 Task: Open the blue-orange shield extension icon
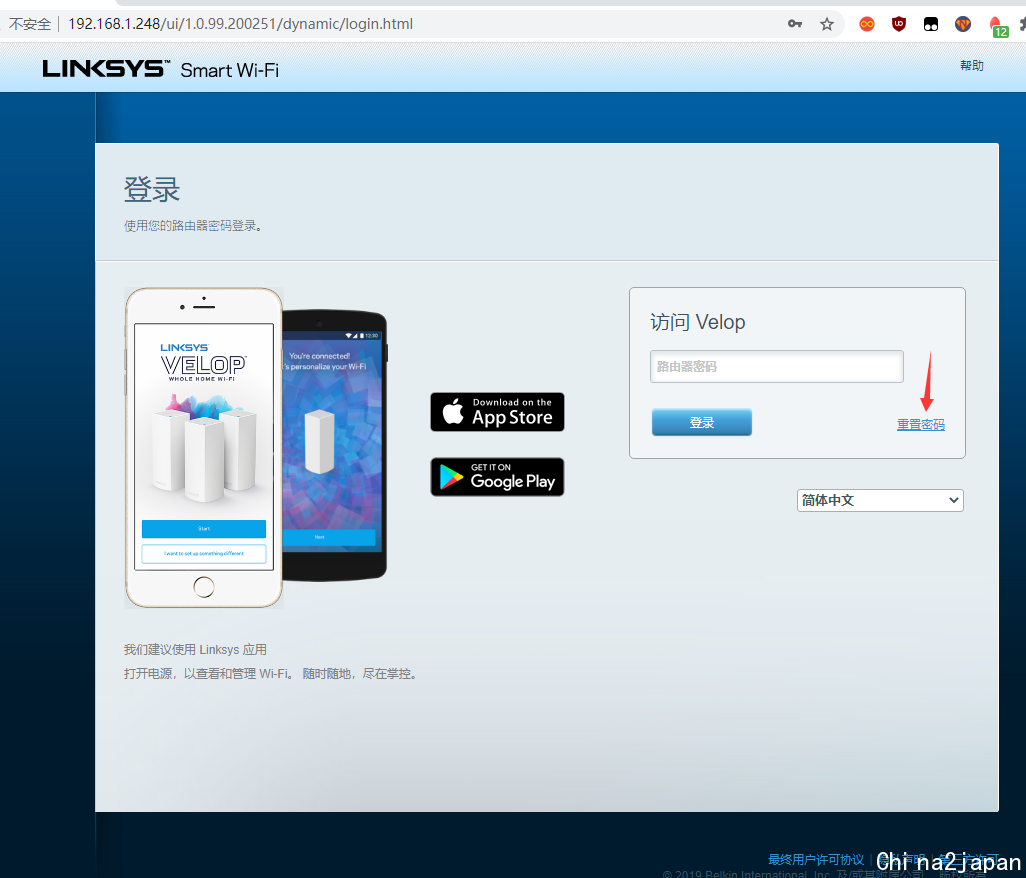tap(963, 24)
